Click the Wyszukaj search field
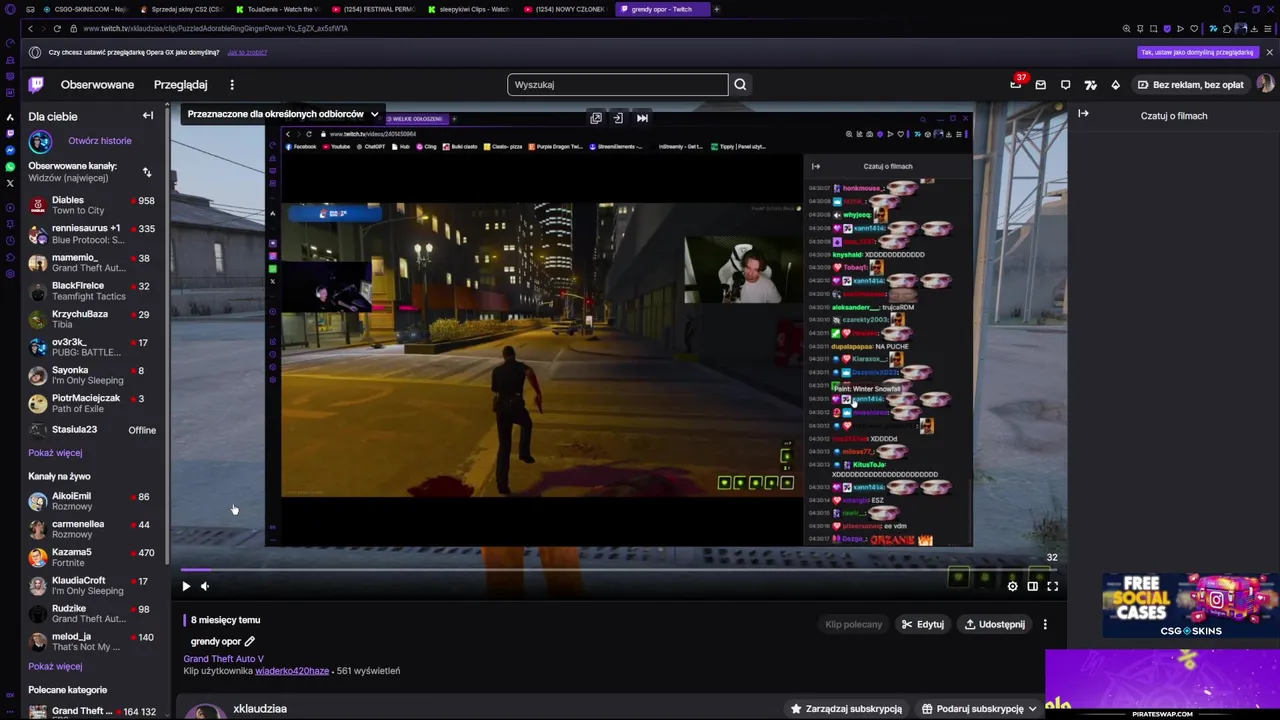This screenshot has height=720, width=1280. [x=618, y=85]
